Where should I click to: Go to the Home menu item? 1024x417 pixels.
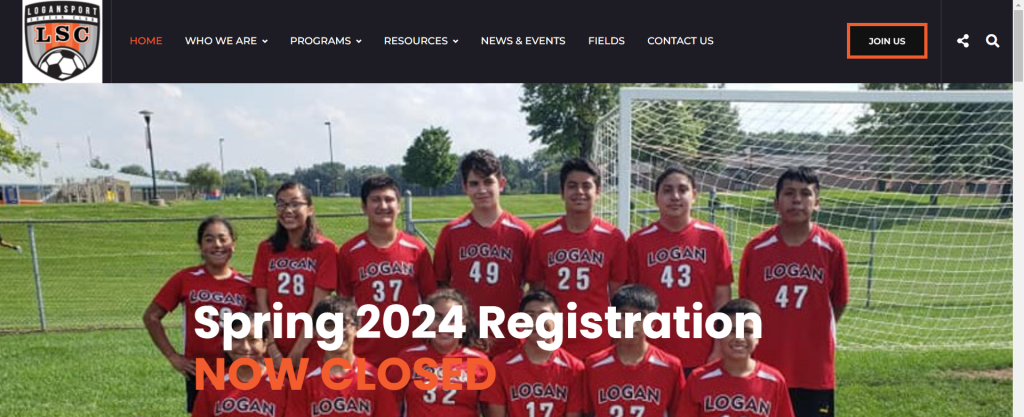point(146,40)
